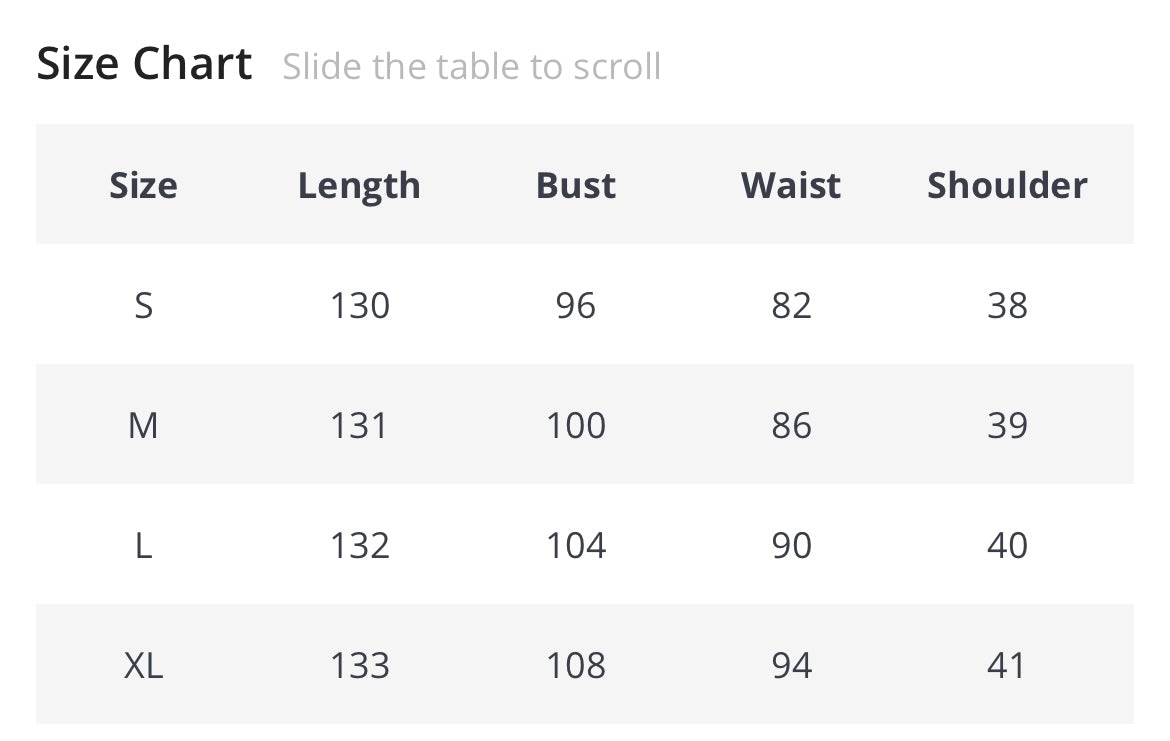Screen dimensions: 1170x741
Task: Click the Size column header
Action: point(143,185)
